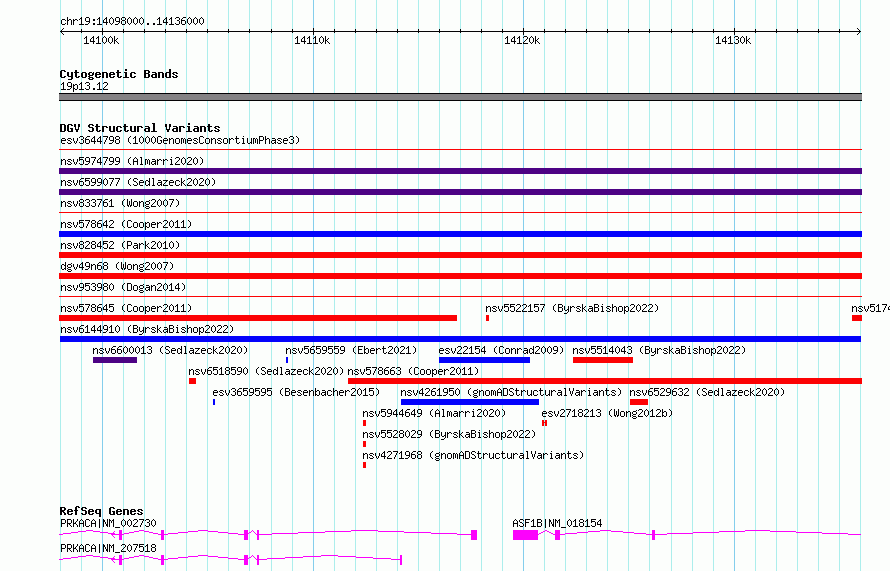Open esv3659595 (Besenbacher2015) label
Screen dimensions: 890x571
pyautogui.click(x=296, y=392)
